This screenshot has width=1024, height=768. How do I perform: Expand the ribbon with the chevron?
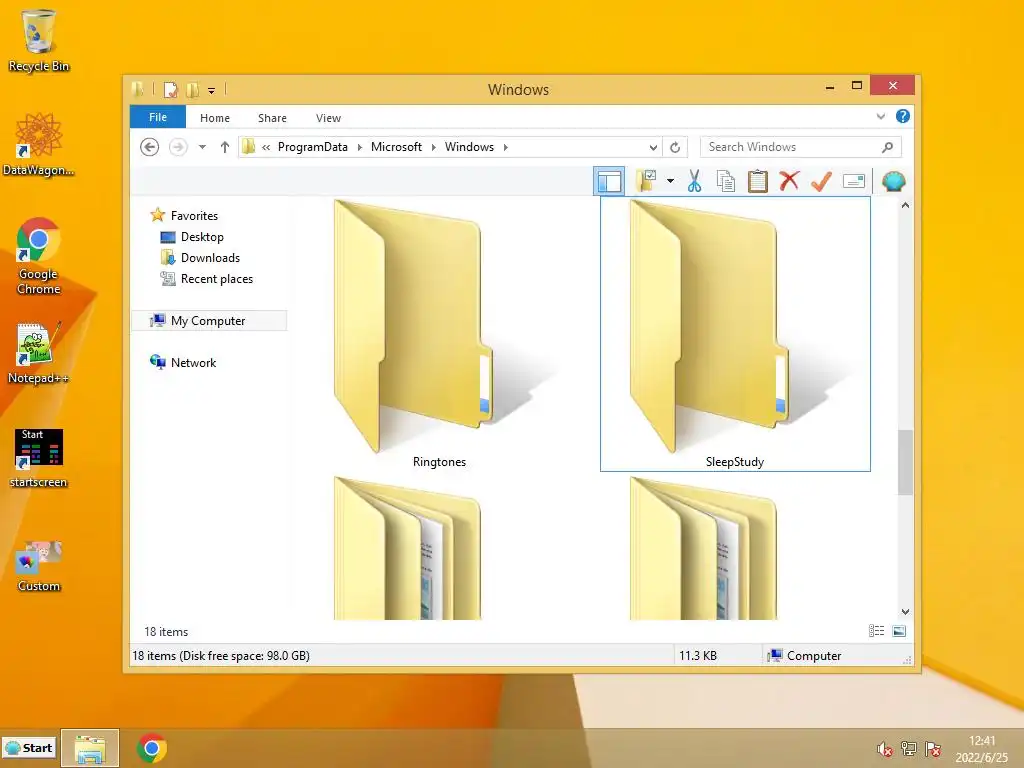point(881,116)
